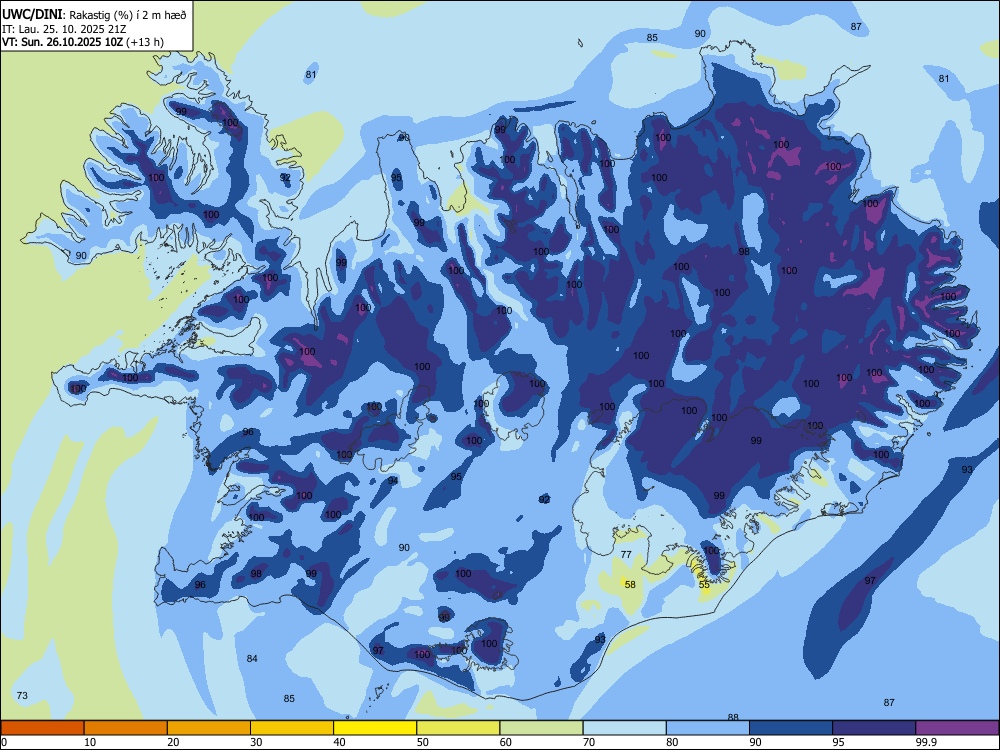Click the legend tick label 20
Image resolution: width=1000 pixels, height=750 pixels.
[x=173, y=742]
